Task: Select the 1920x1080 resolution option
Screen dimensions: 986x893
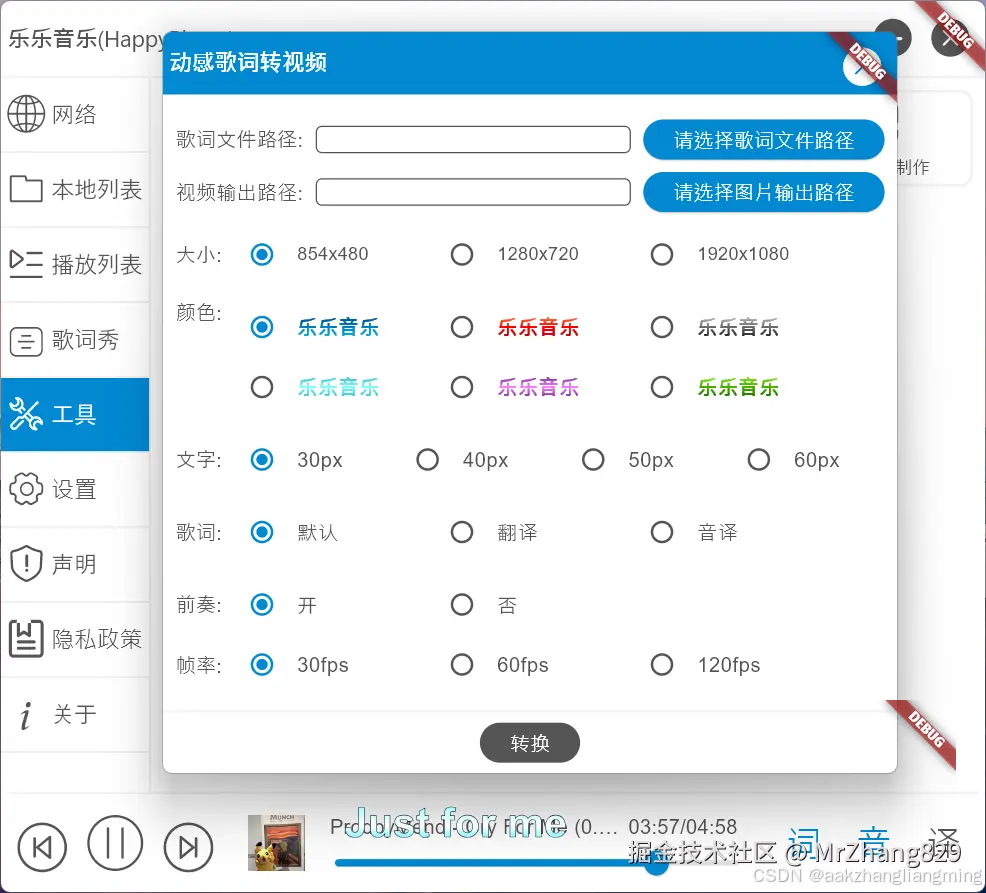Action: (662, 254)
